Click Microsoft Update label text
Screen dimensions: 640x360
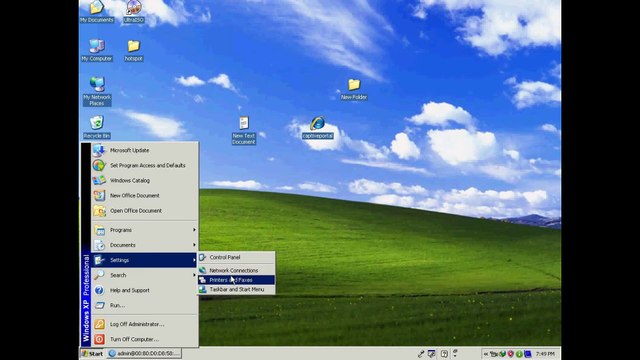click(129, 150)
